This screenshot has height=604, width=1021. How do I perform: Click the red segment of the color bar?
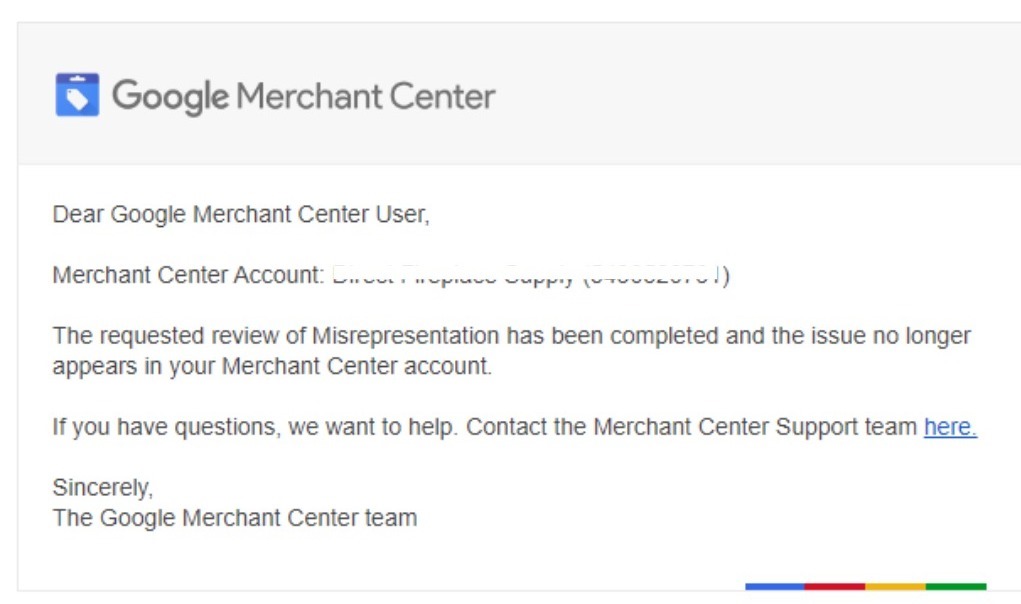(834, 586)
